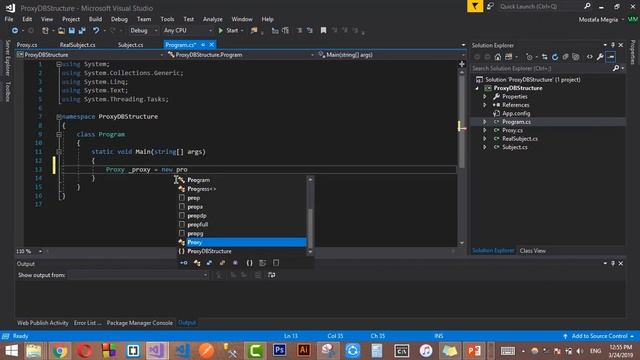
Task: Click Solution Explorer Sync with Active Document icon
Action: pos(544,57)
